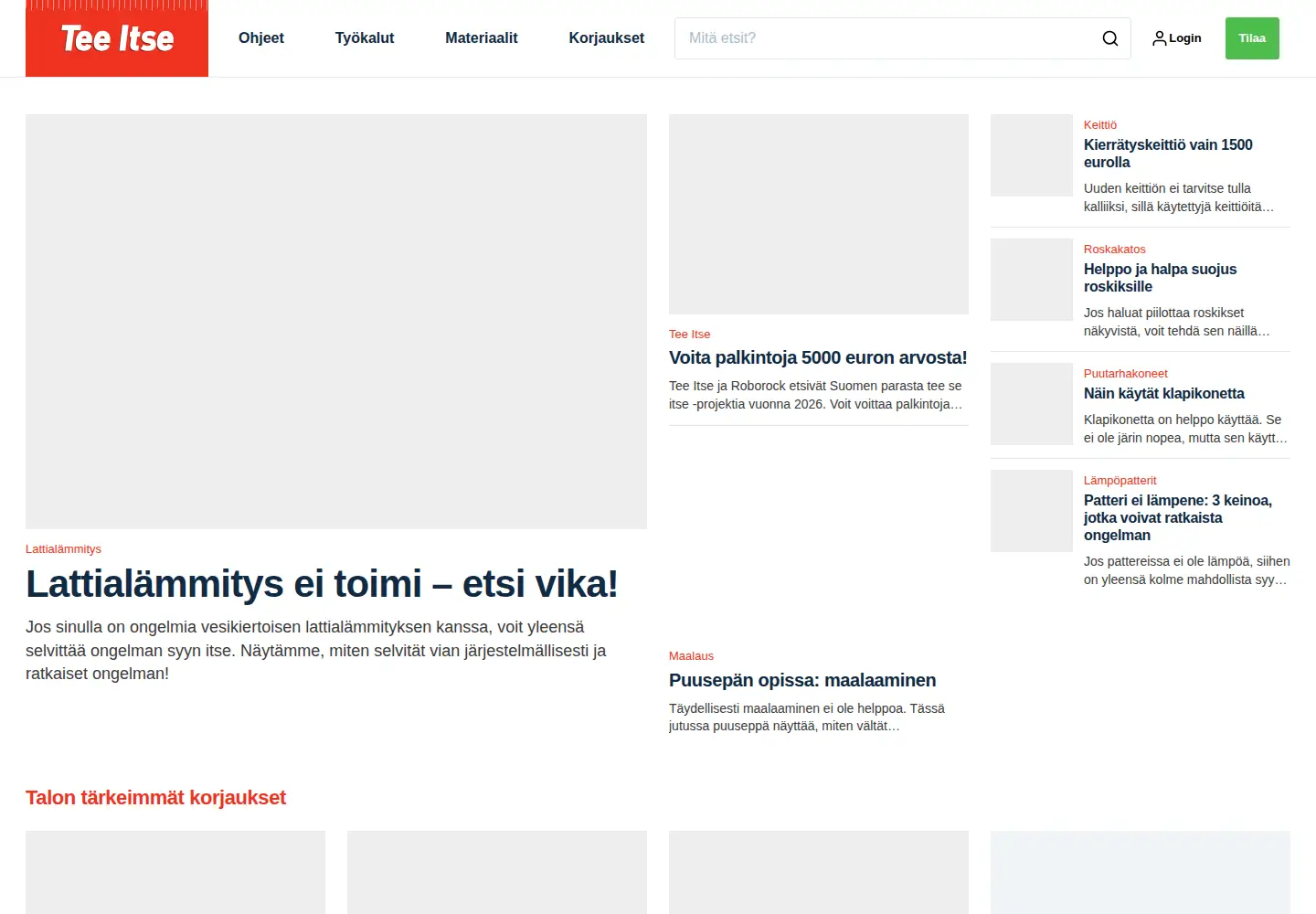
Task: Open the Ohjeet menu
Action: 261,38
